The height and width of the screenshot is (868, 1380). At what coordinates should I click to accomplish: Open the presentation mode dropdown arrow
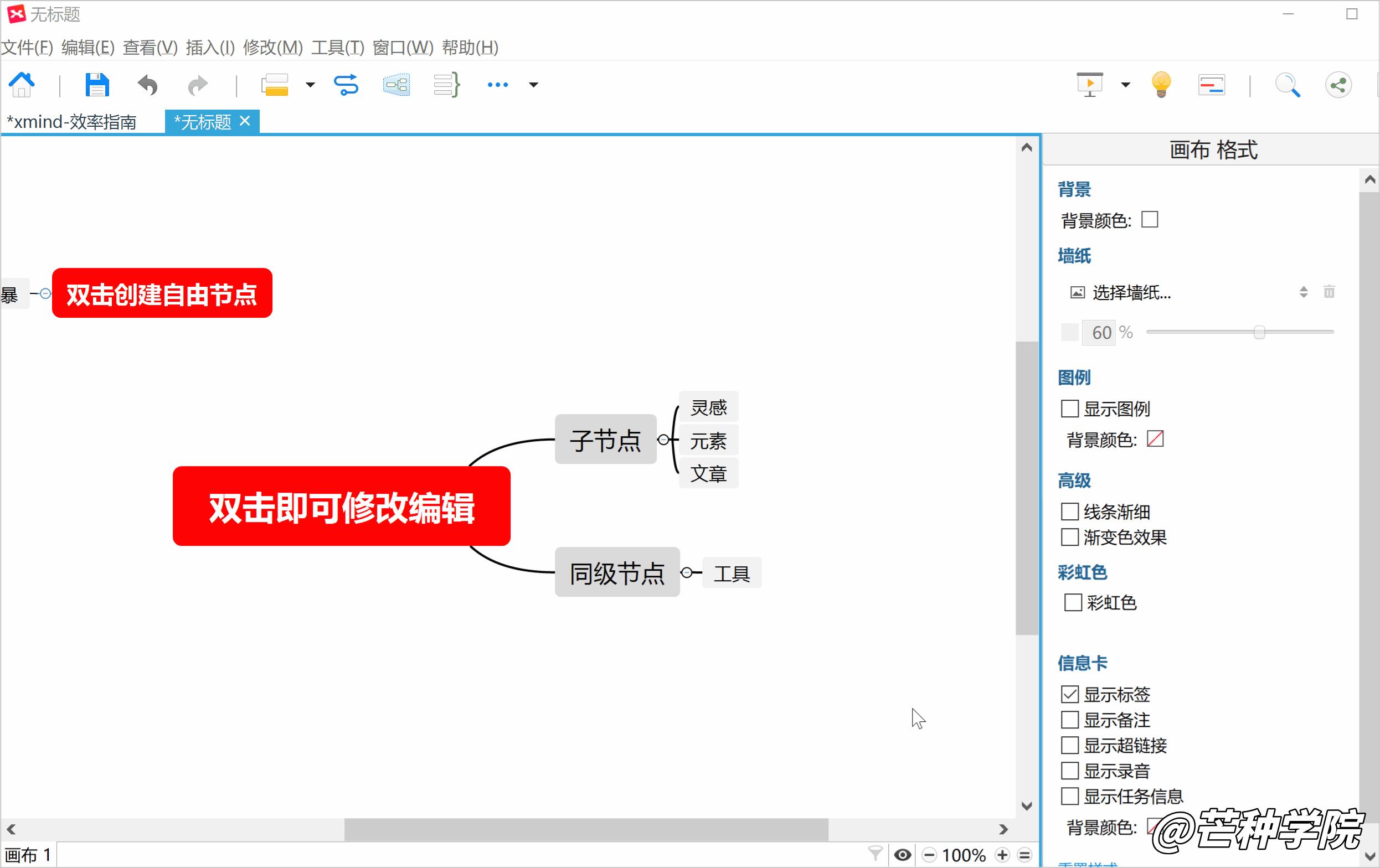1125,85
